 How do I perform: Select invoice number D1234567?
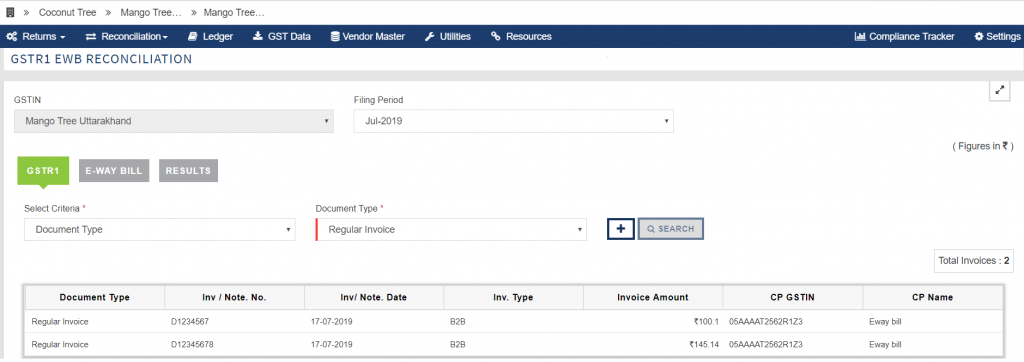pos(189,321)
